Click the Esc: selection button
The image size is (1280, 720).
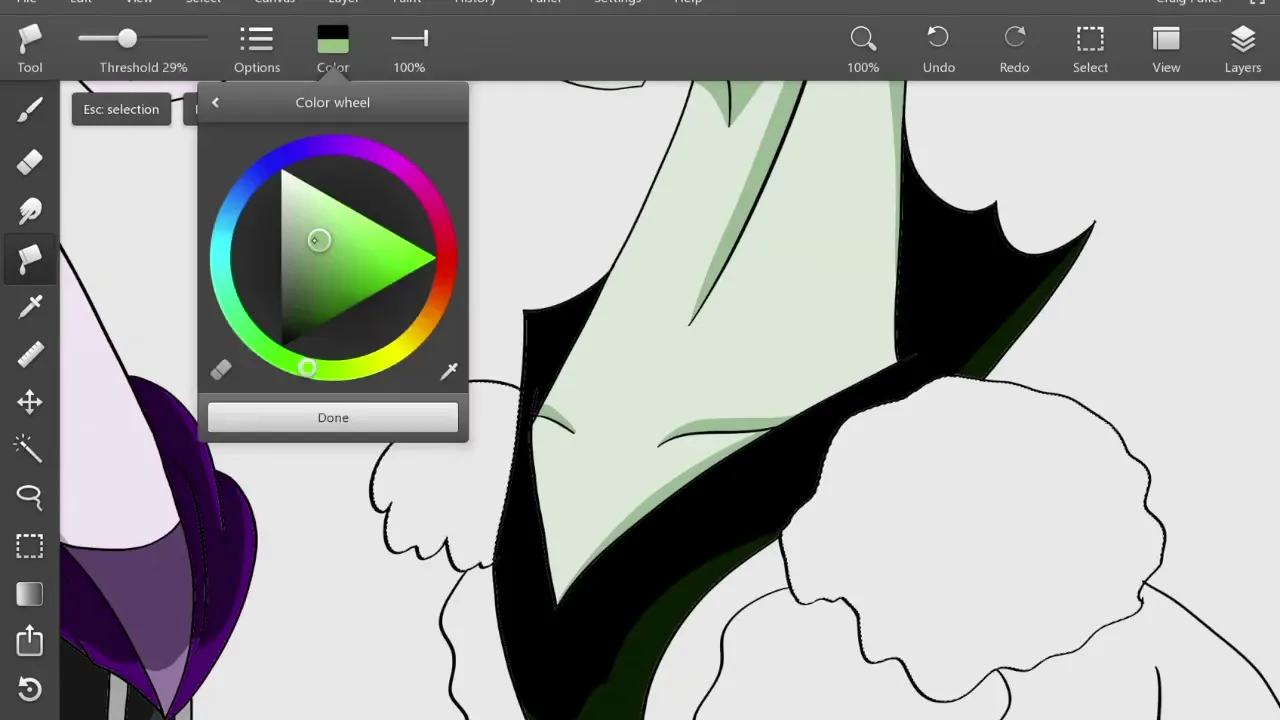(121, 109)
